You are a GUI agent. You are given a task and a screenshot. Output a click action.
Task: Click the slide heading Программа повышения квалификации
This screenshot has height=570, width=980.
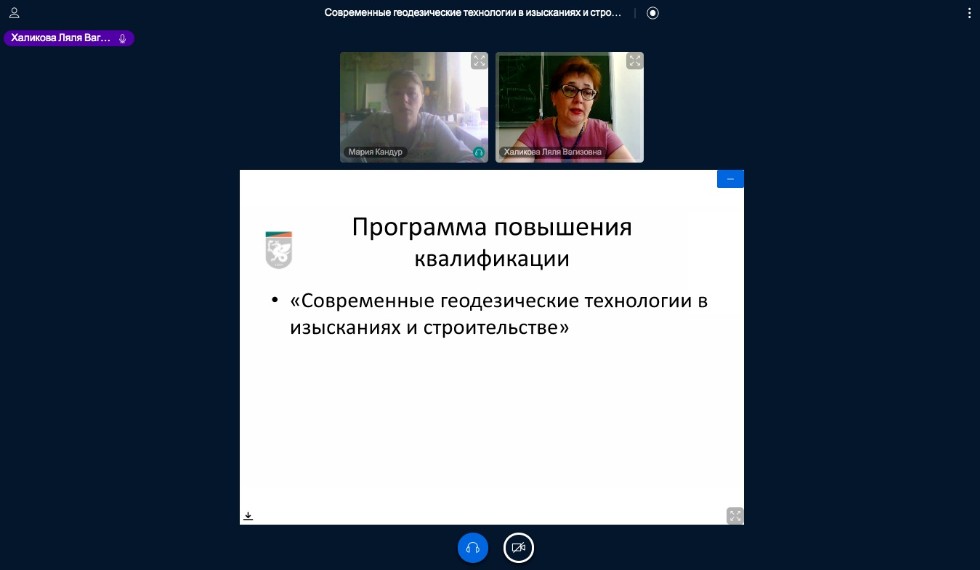492,242
